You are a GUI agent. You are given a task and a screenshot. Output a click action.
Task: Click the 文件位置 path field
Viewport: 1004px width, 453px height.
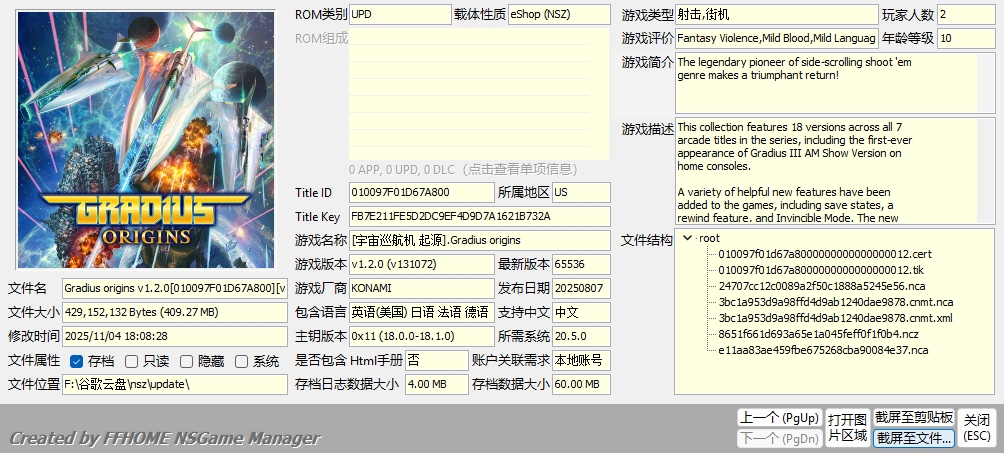pyautogui.click(x=174, y=384)
